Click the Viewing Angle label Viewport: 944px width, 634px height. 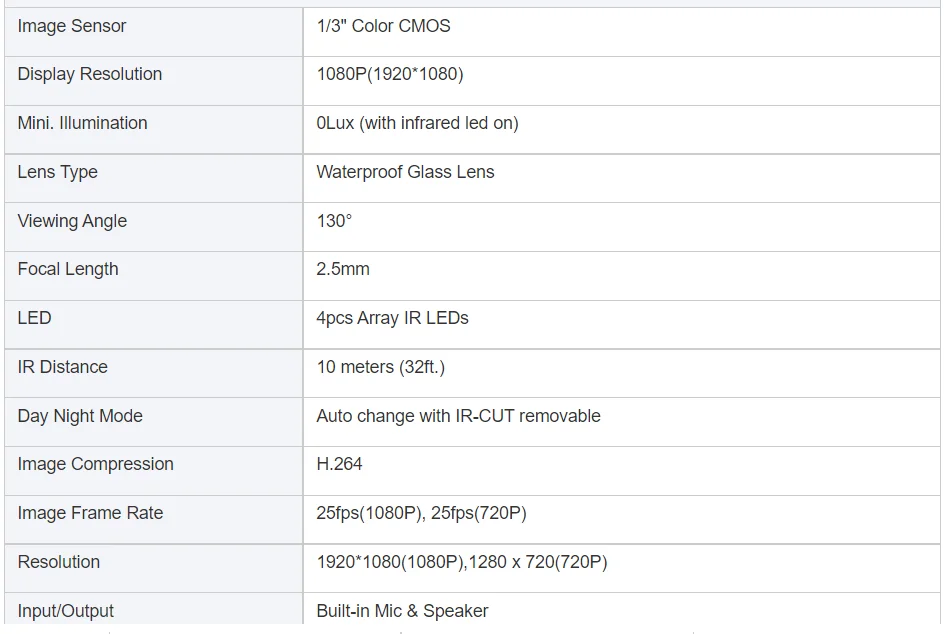coord(72,221)
